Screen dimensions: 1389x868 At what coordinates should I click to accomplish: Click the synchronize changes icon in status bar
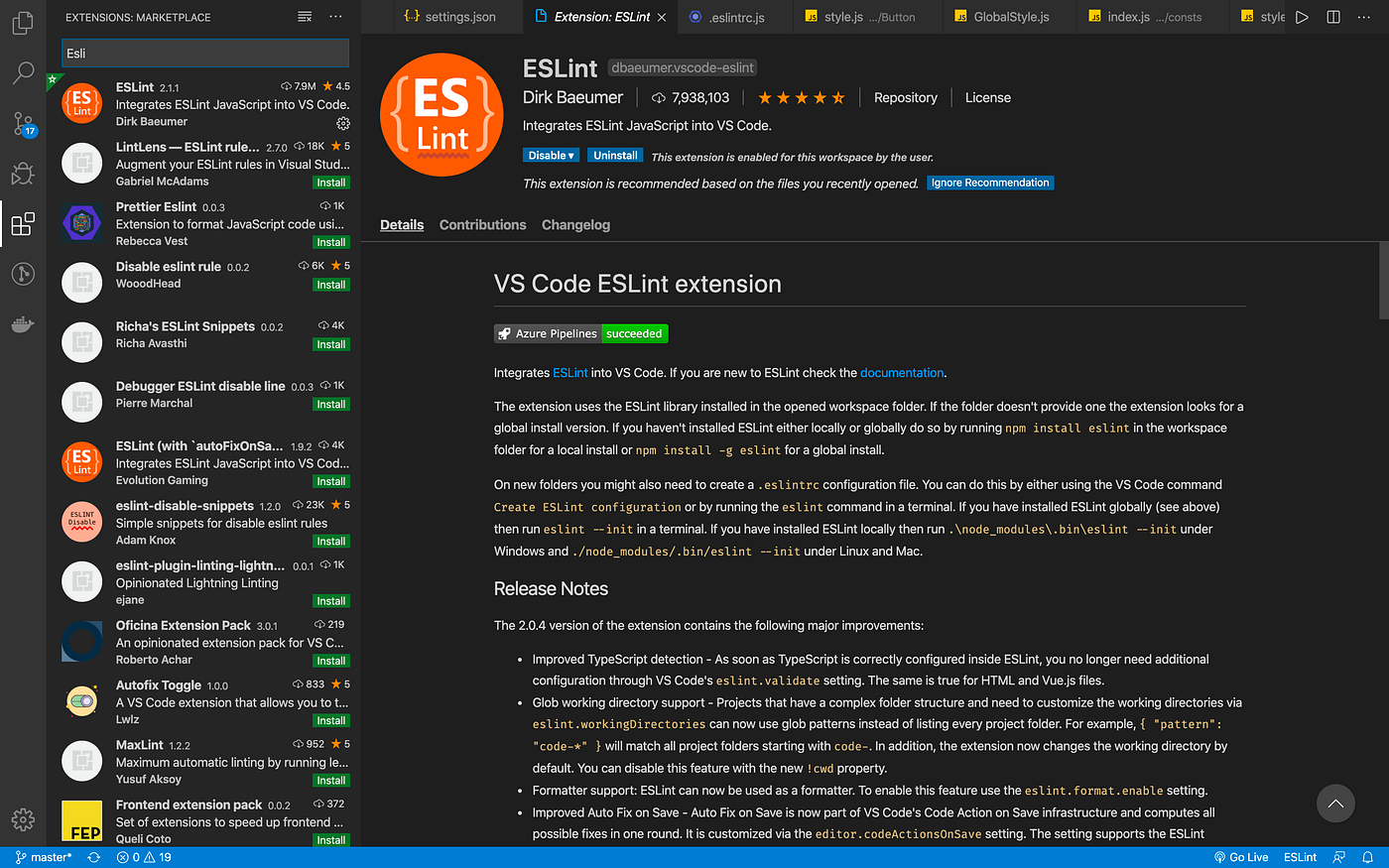94,857
